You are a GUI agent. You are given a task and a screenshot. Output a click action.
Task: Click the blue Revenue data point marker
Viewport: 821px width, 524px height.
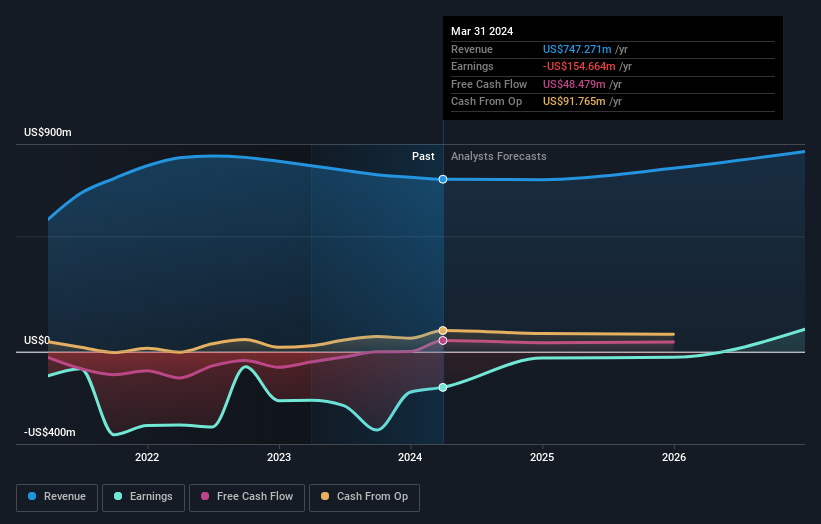coord(443,180)
